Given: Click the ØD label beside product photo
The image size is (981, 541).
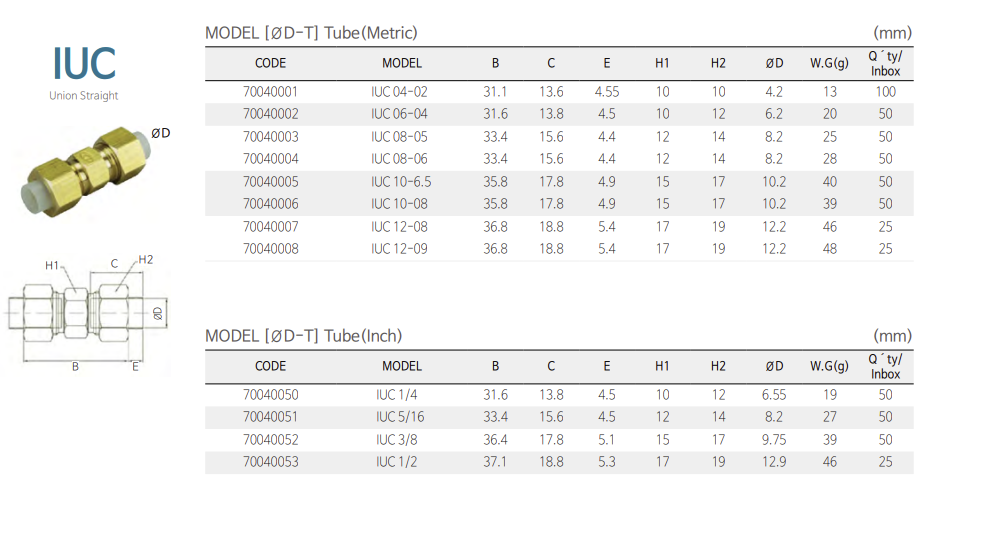Looking at the screenshot, I should pyautogui.click(x=160, y=133).
